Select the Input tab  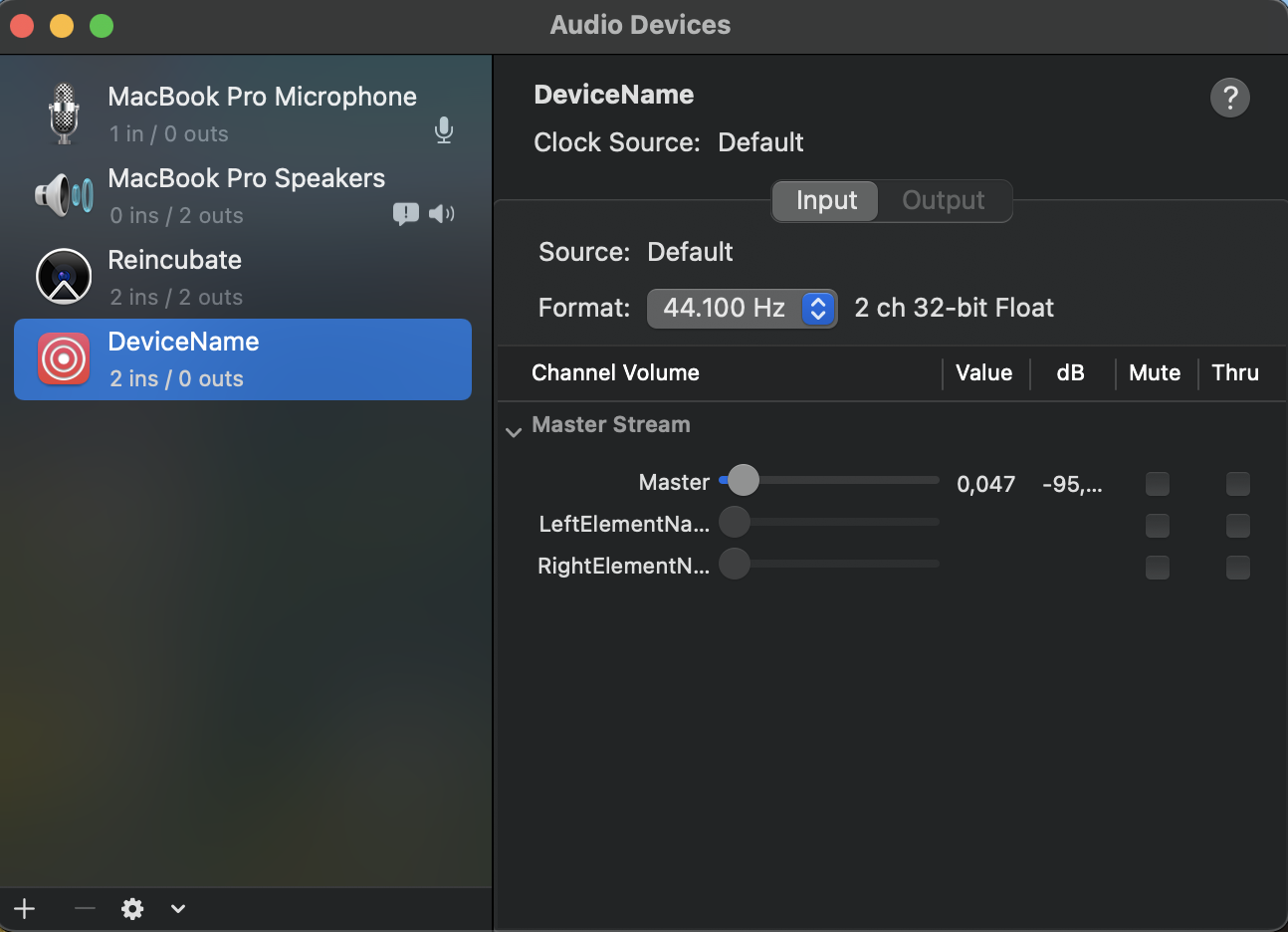[x=826, y=201]
